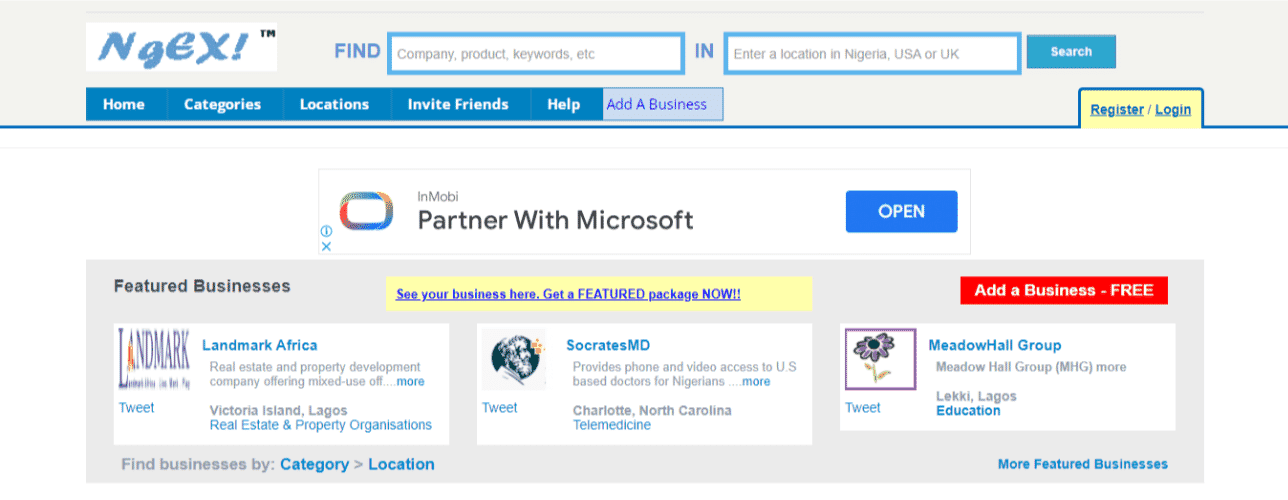Find businesses by Category link

point(314,464)
